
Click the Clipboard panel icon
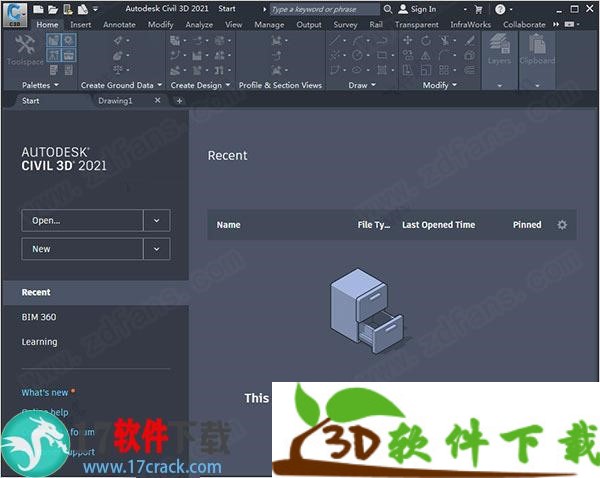click(x=537, y=43)
